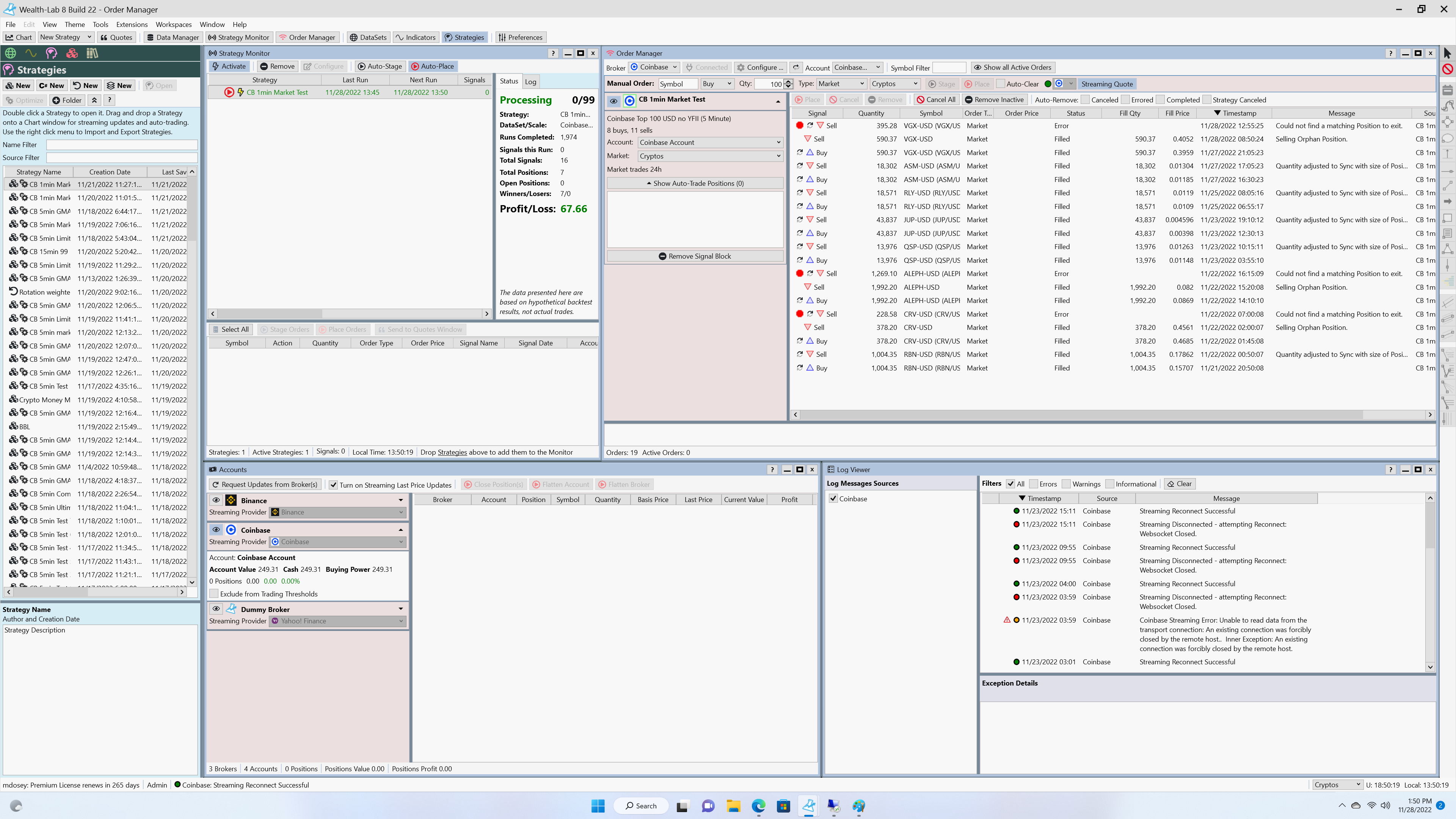
Task: Click the red no-entry icon in right toolbar
Action: (x=1447, y=69)
